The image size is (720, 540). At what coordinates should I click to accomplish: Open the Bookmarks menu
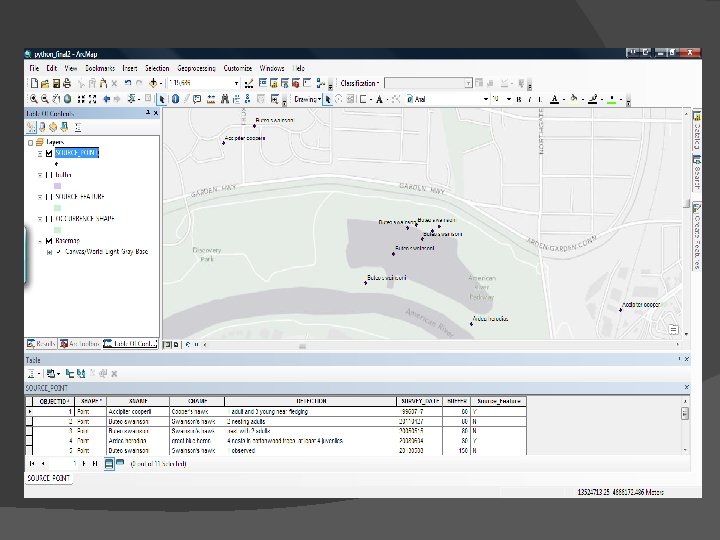click(x=99, y=67)
